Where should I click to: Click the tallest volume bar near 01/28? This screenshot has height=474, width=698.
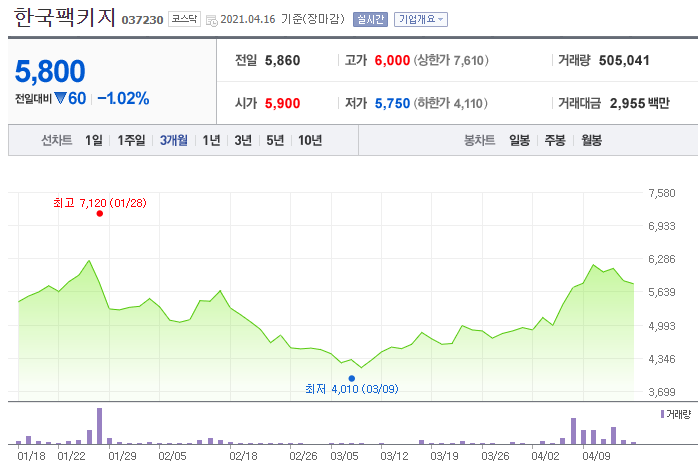[x=99, y=426]
